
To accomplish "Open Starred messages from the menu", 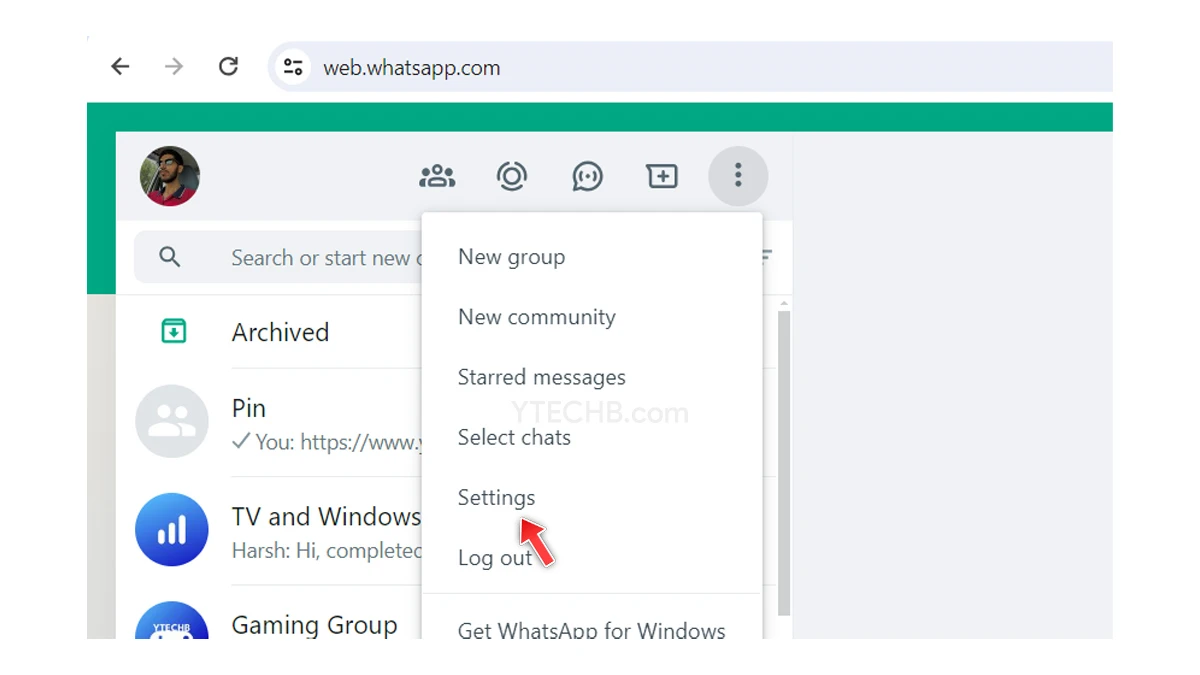I will 592,377.
